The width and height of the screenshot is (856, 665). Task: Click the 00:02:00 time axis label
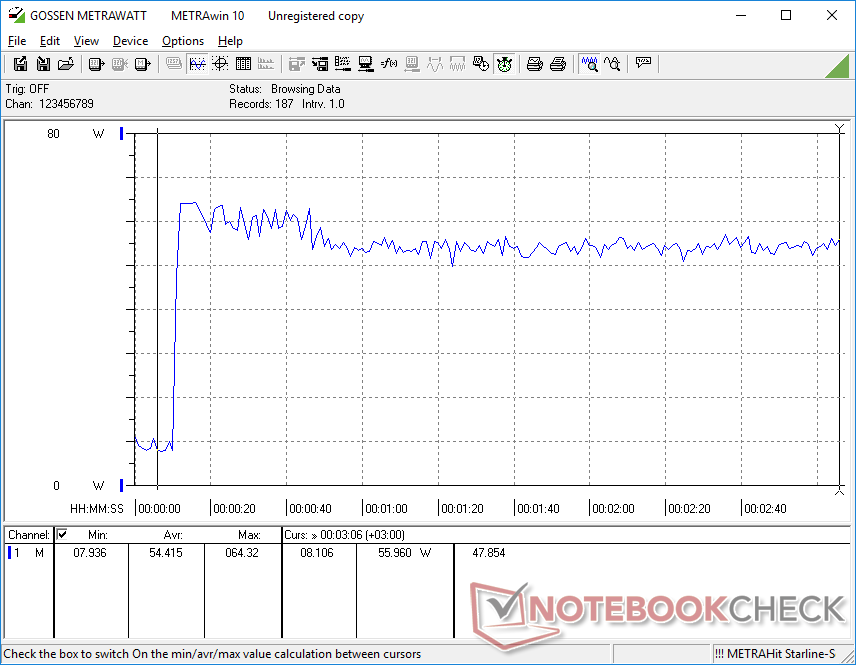click(613, 509)
